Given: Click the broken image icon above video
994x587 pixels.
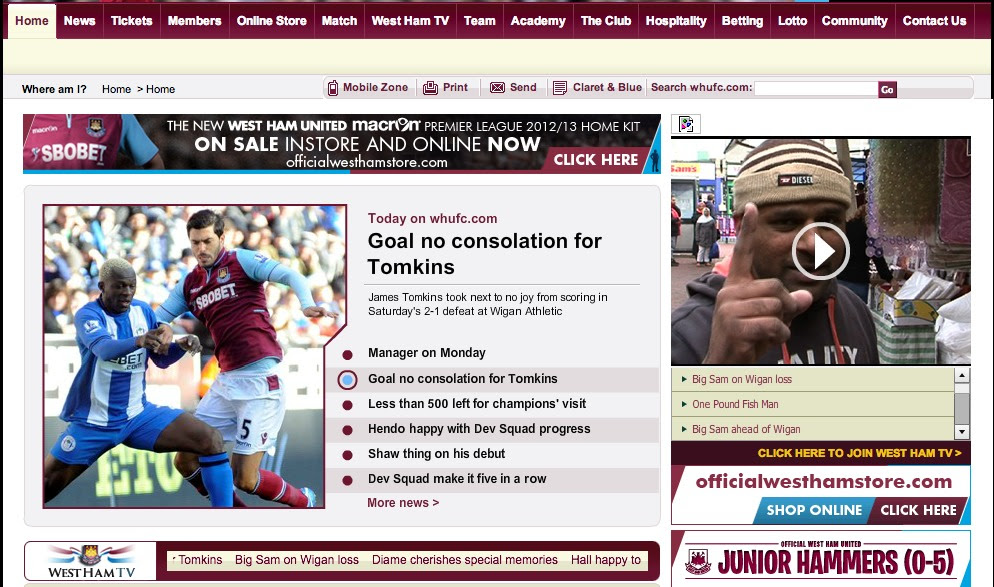Looking at the screenshot, I should click(x=686, y=124).
